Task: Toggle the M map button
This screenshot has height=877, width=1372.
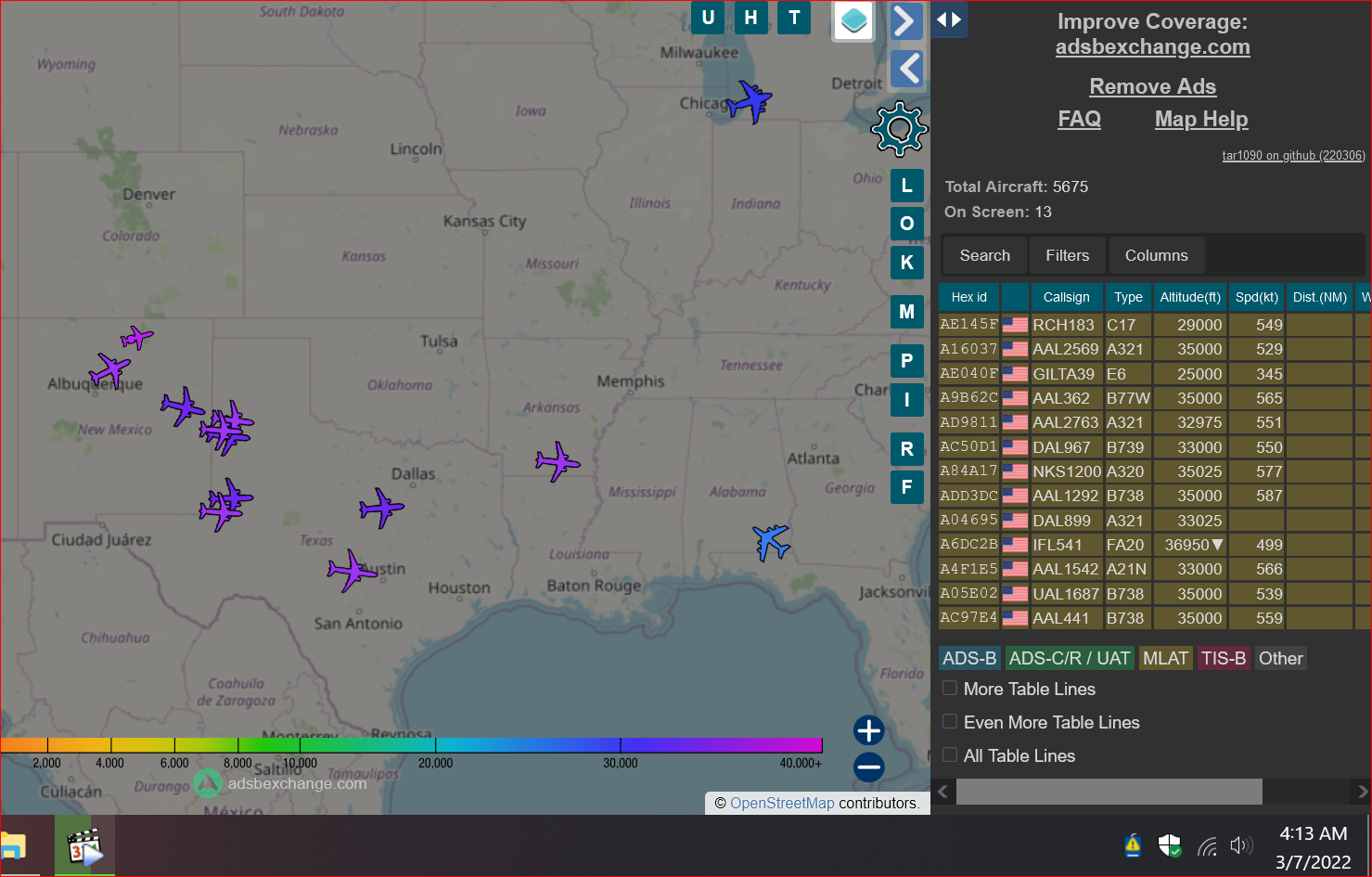Action: [907, 312]
